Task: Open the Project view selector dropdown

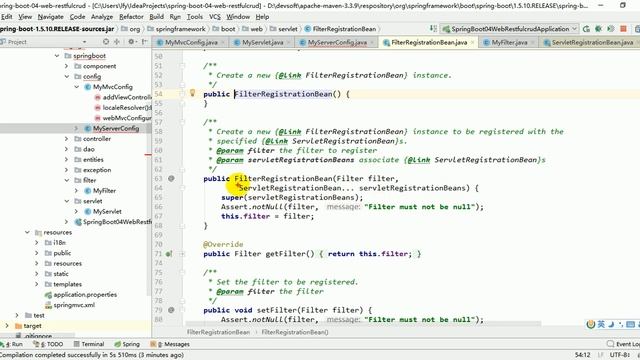Action: pos(84,42)
